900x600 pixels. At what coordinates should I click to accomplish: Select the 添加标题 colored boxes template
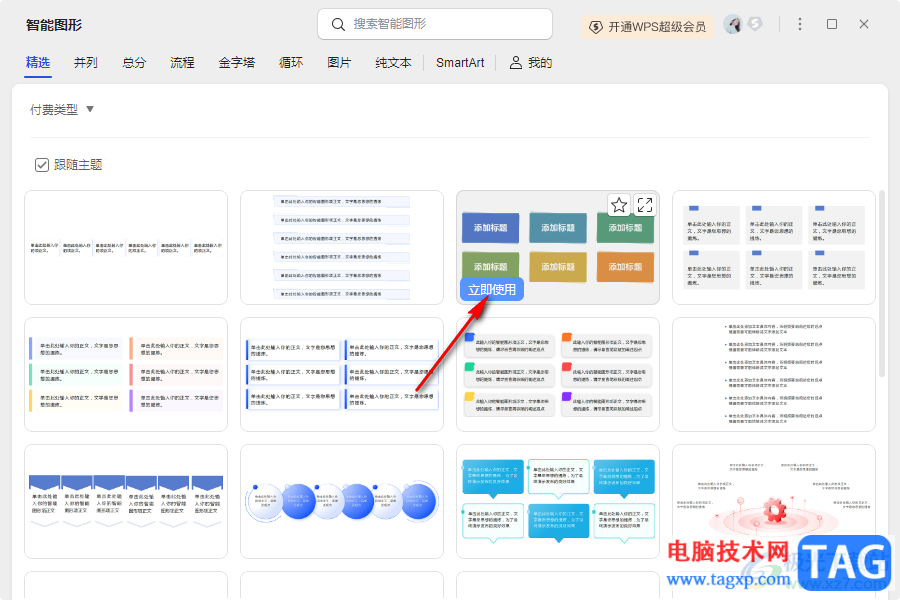[557, 247]
